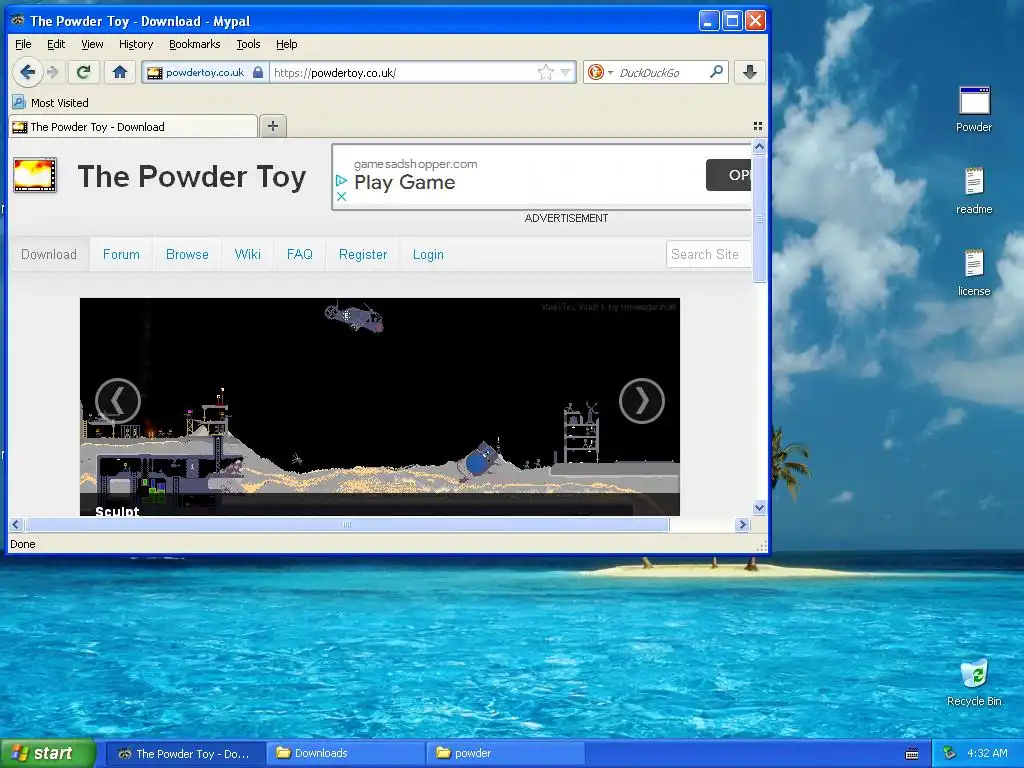This screenshot has width=1024, height=768.
Task: Open the URL history dropdown arrow
Action: (566, 72)
